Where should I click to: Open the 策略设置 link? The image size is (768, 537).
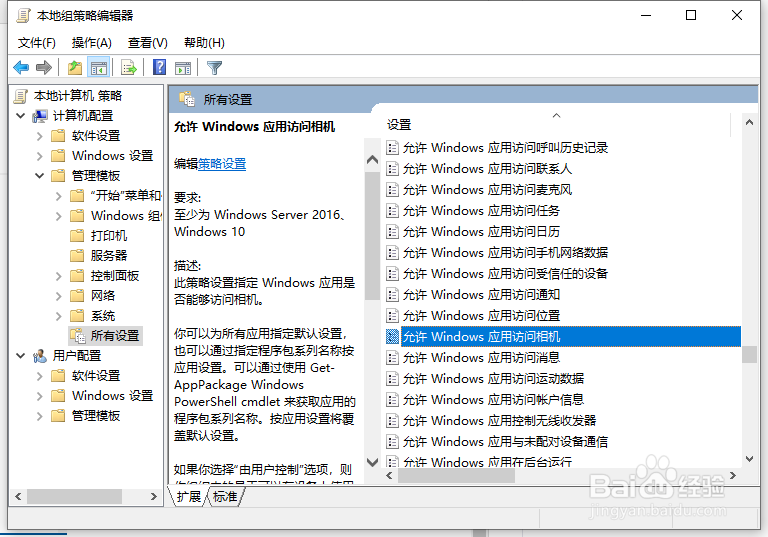pos(222,164)
